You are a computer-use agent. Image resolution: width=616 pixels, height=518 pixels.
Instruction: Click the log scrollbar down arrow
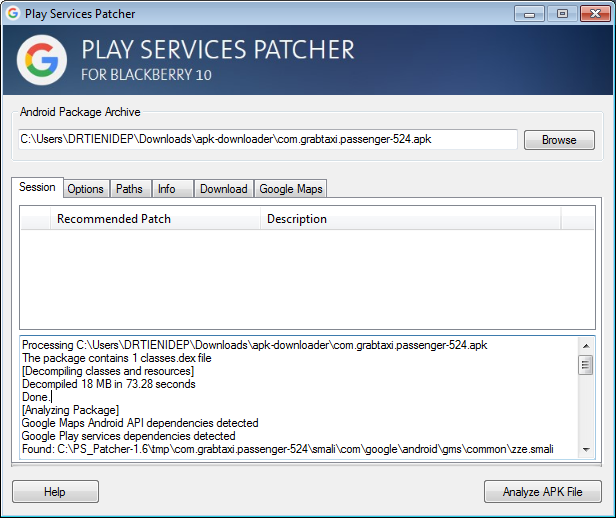[586, 451]
